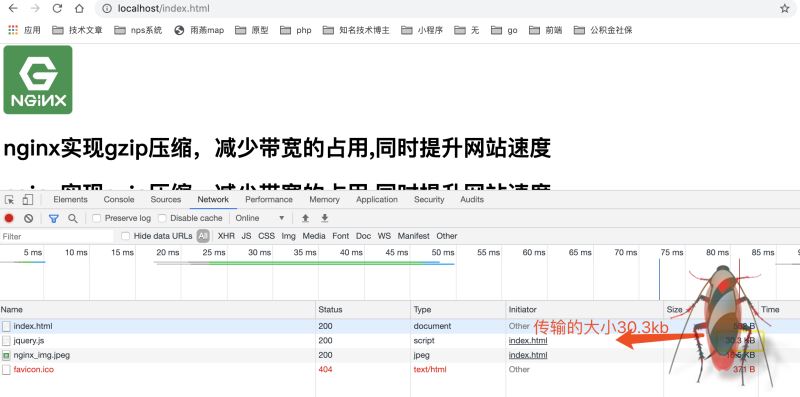
Task: Open the Audits tab
Action: tap(472, 200)
